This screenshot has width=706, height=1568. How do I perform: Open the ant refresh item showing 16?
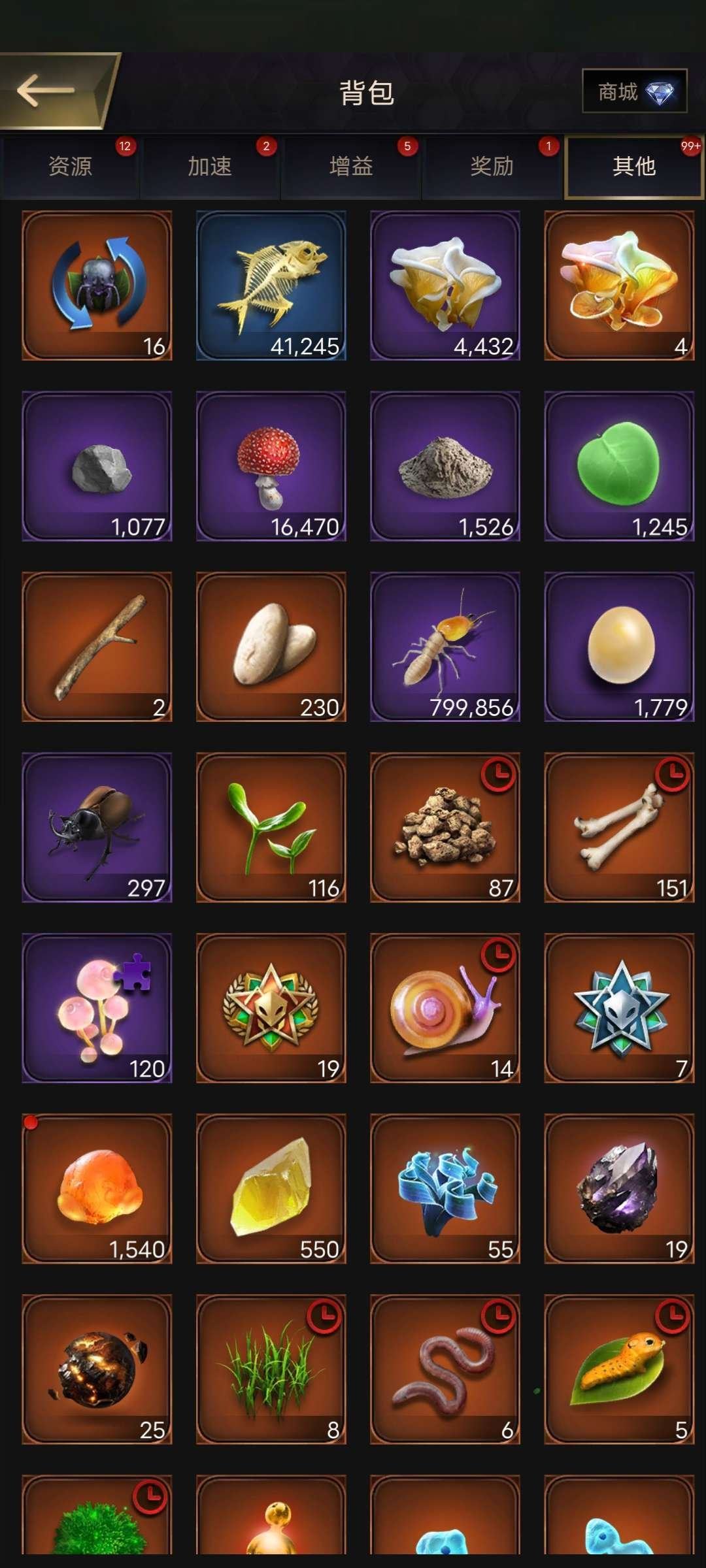tap(97, 285)
